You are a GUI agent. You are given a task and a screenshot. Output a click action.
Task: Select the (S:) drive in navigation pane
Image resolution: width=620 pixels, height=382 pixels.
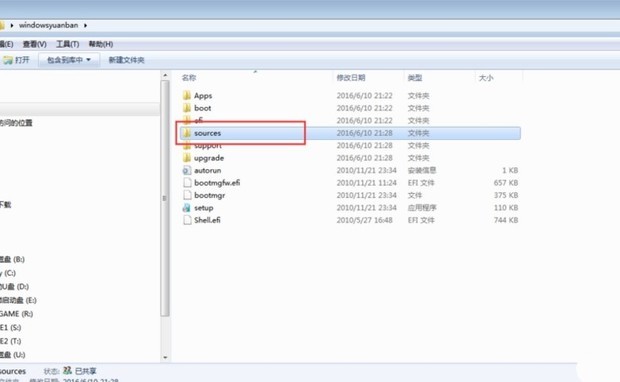[11, 327]
